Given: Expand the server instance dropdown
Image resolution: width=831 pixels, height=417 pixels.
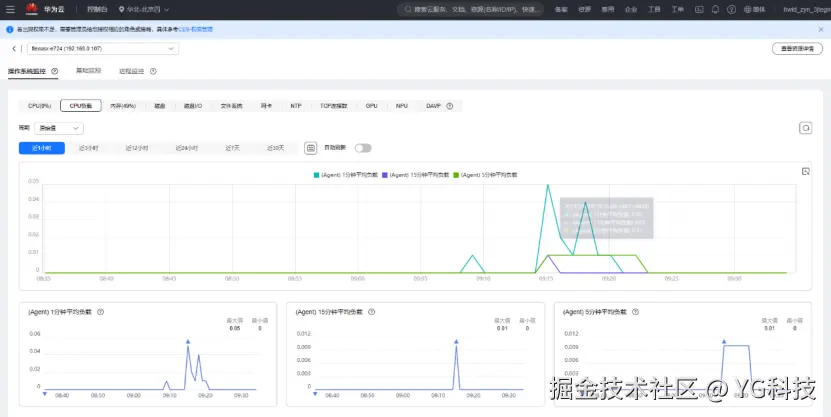Looking at the screenshot, I should (103, 49).
